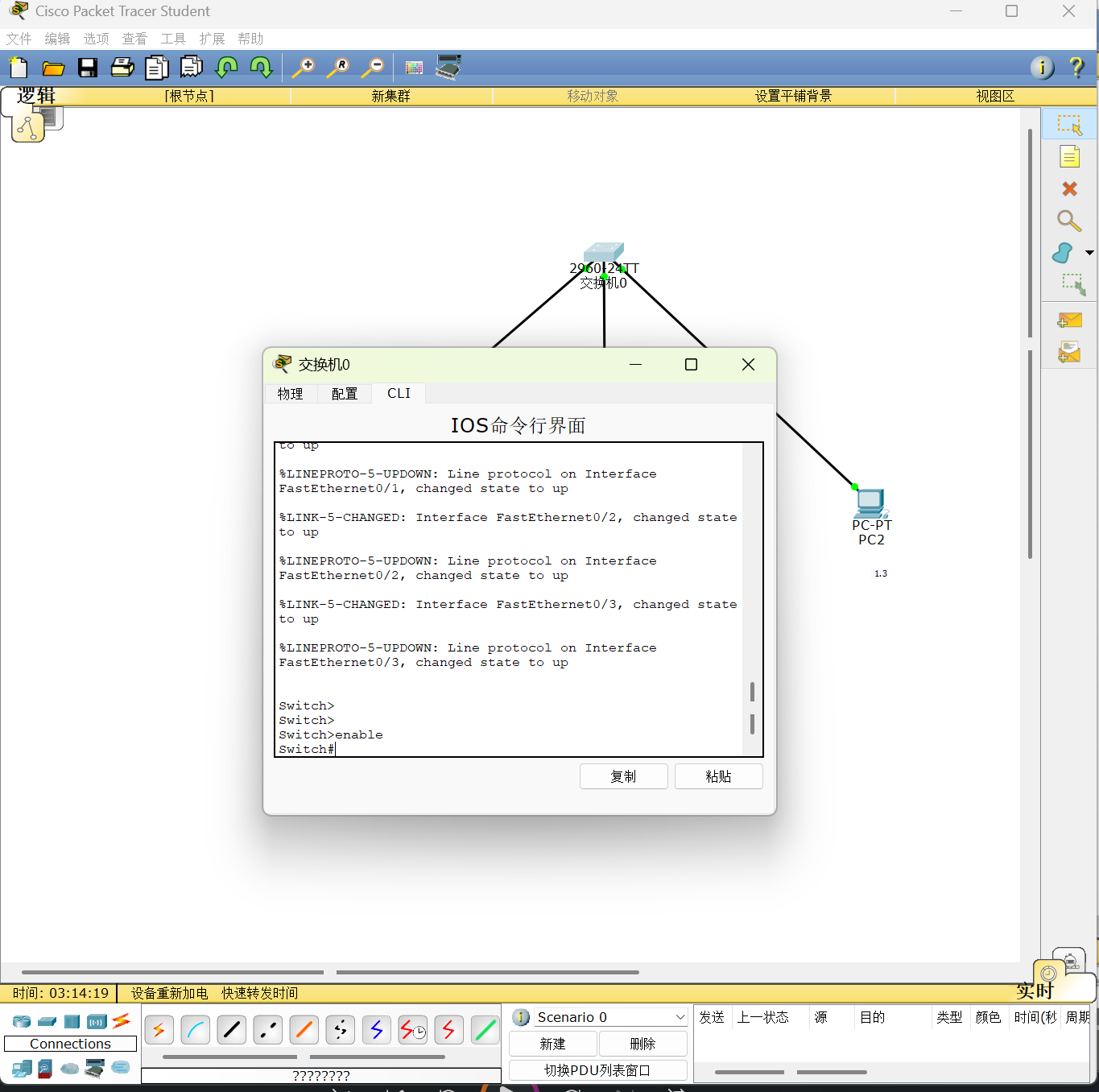Choose the Routers device category
This screenshot has width=1099, height=1092.
tap(22, 1022)
